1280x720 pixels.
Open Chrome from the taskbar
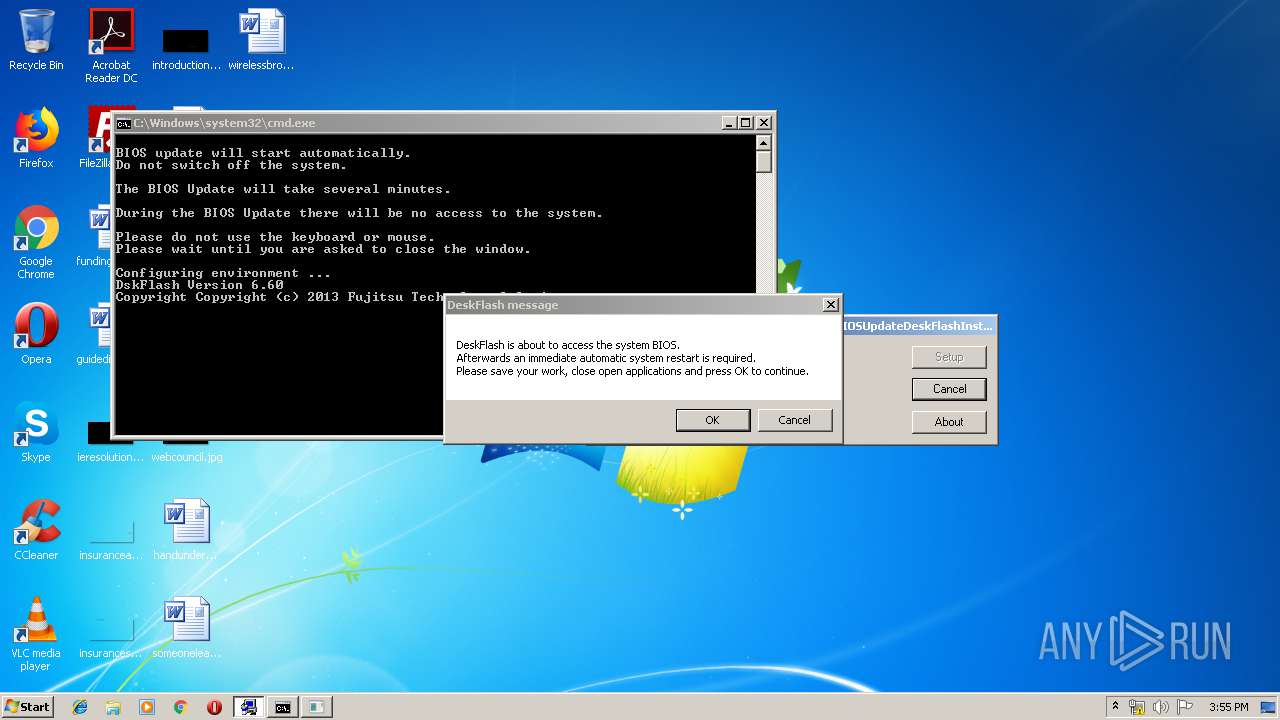click(x=180, y=707)
